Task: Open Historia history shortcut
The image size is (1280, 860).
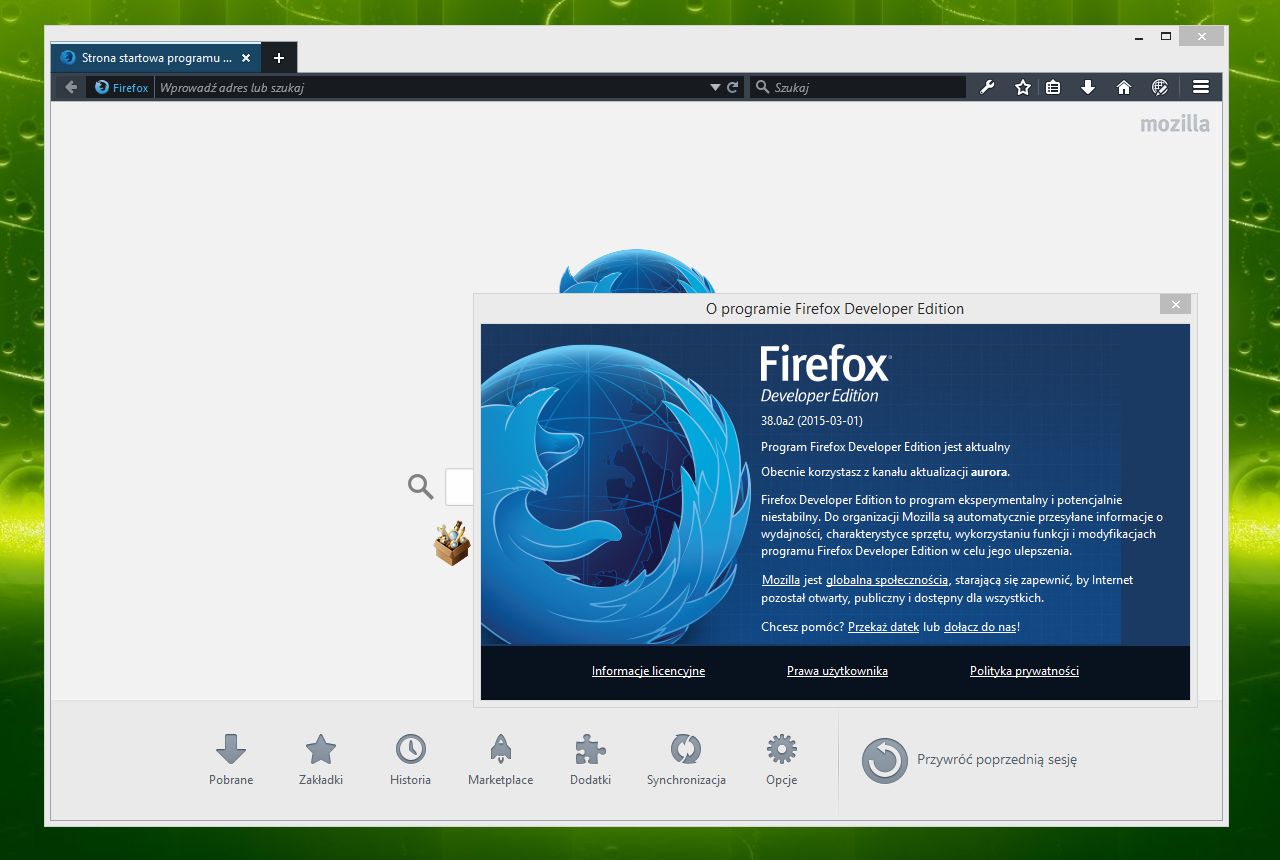Action: [411, 760]
